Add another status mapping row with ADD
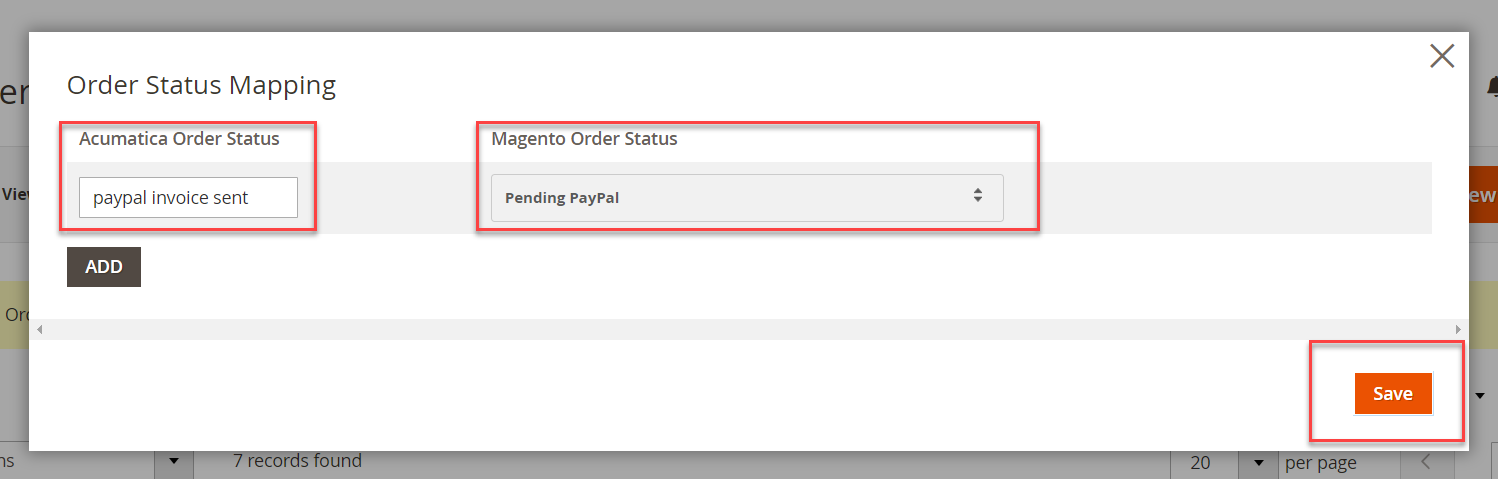1498x479 pixels. (104, 267)
